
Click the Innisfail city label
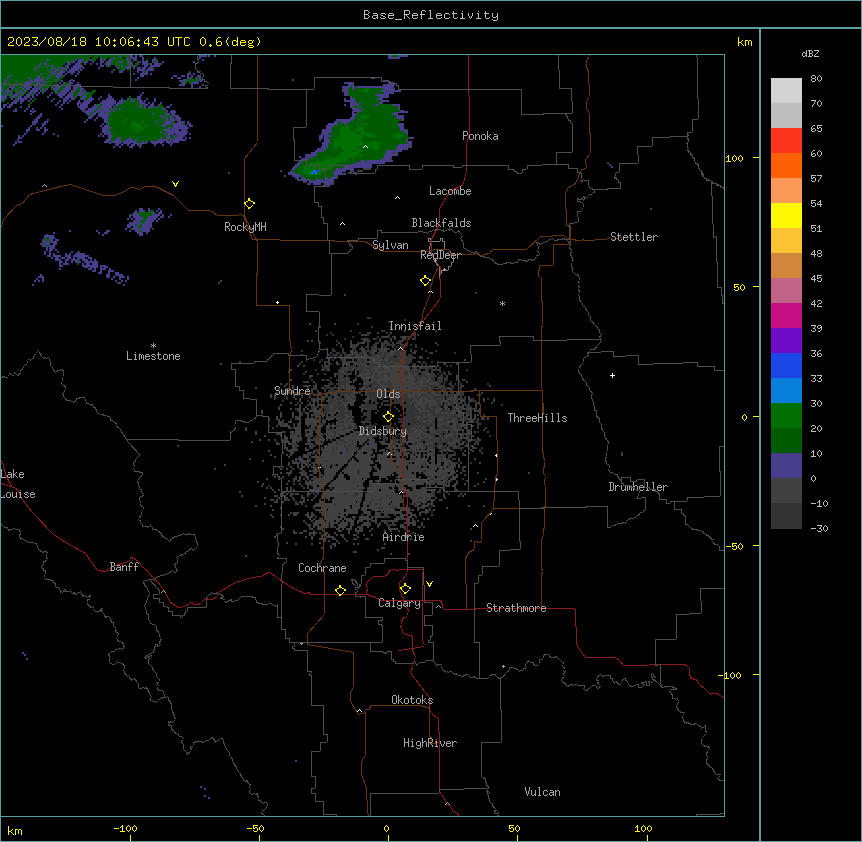pos(415,326)
